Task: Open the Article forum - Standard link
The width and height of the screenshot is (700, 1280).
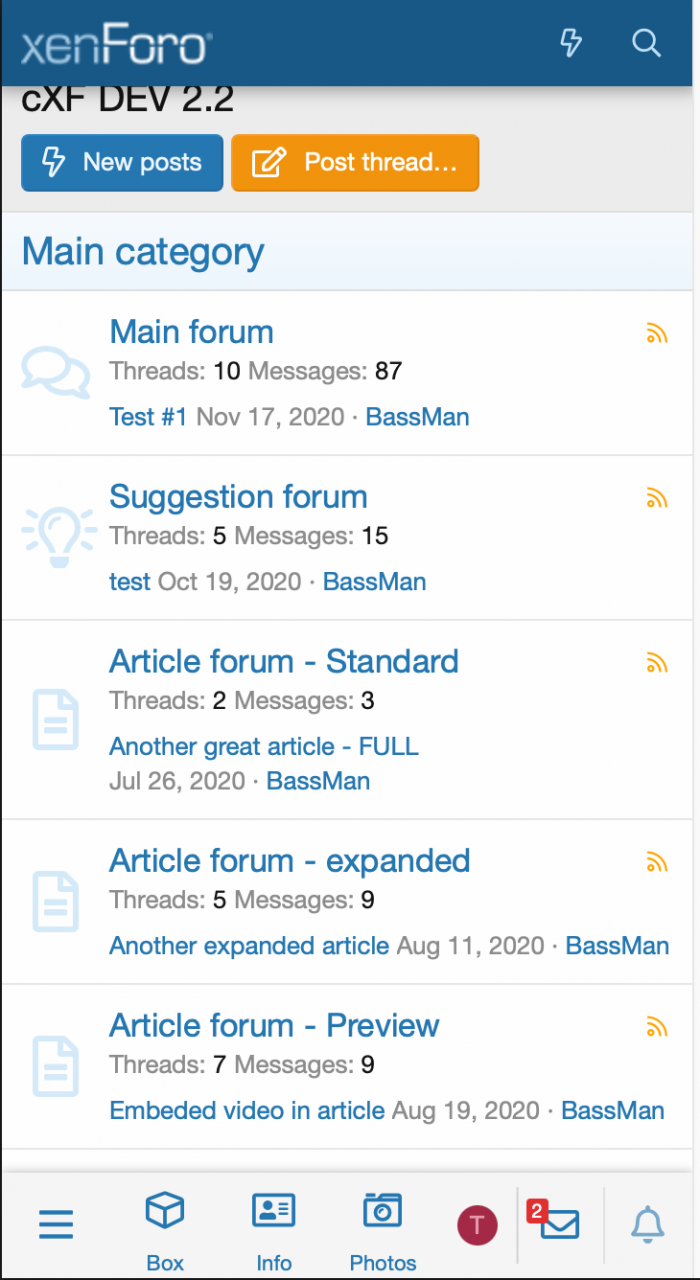Action: click(x=284, y=661)
